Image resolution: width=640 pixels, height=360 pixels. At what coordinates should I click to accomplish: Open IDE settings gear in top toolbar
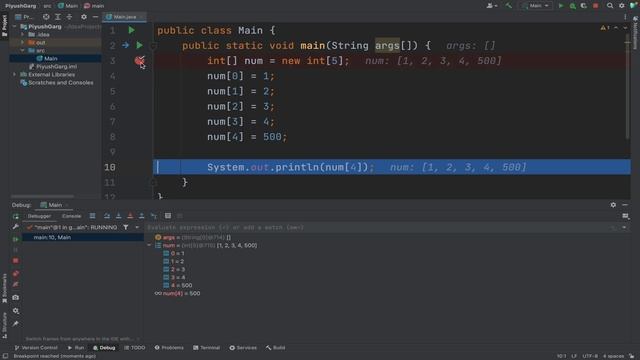(622, 6)
